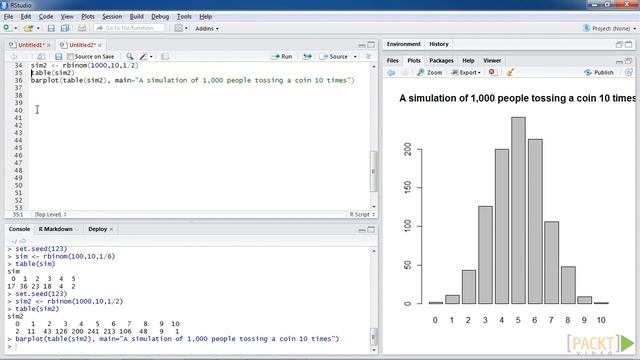Show previous plot with back arrow

pyautogui.click(x=391, y=73)
